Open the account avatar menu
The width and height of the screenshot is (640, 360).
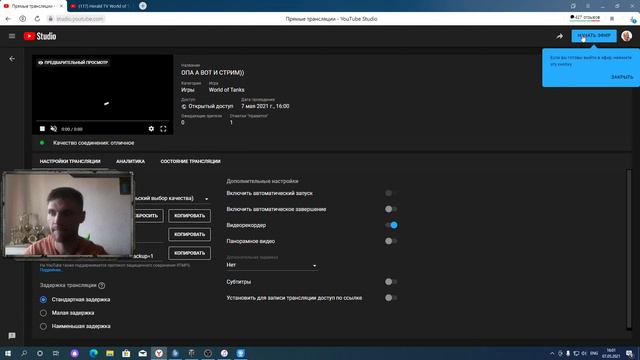[x=627, y=36]
